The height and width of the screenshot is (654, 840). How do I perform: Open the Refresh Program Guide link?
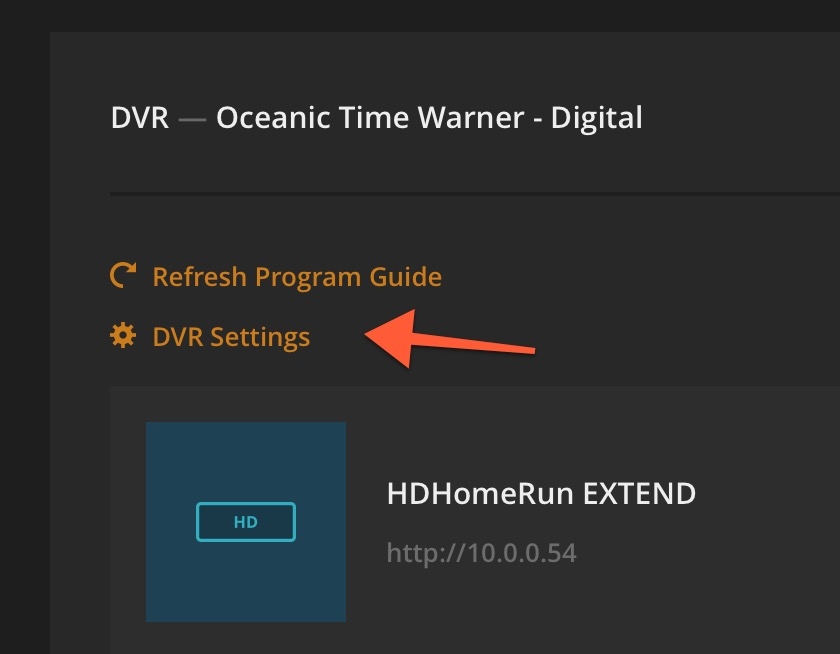coord(297,277)
